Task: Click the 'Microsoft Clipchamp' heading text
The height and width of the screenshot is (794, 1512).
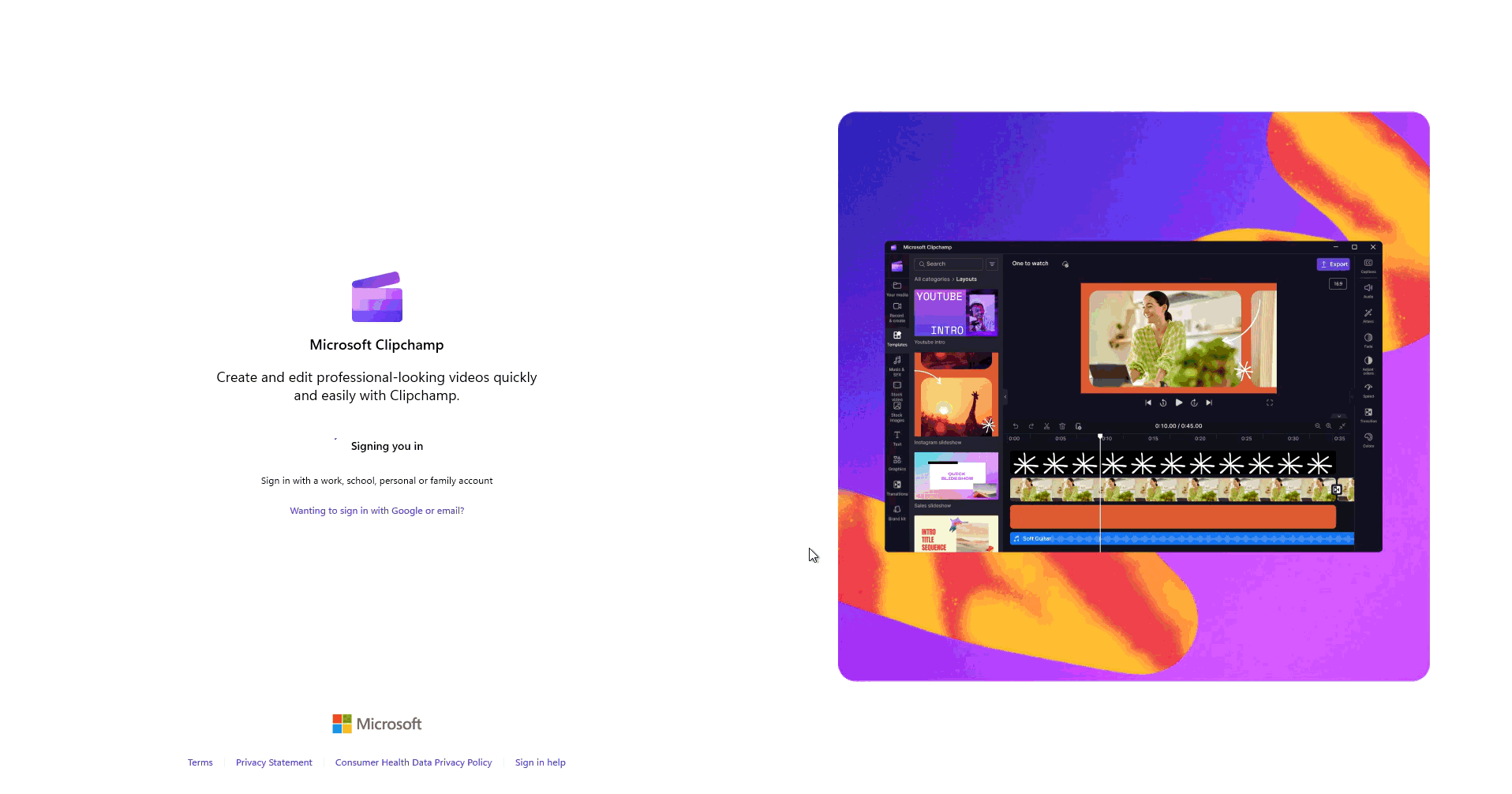Action: coord(376,345)
